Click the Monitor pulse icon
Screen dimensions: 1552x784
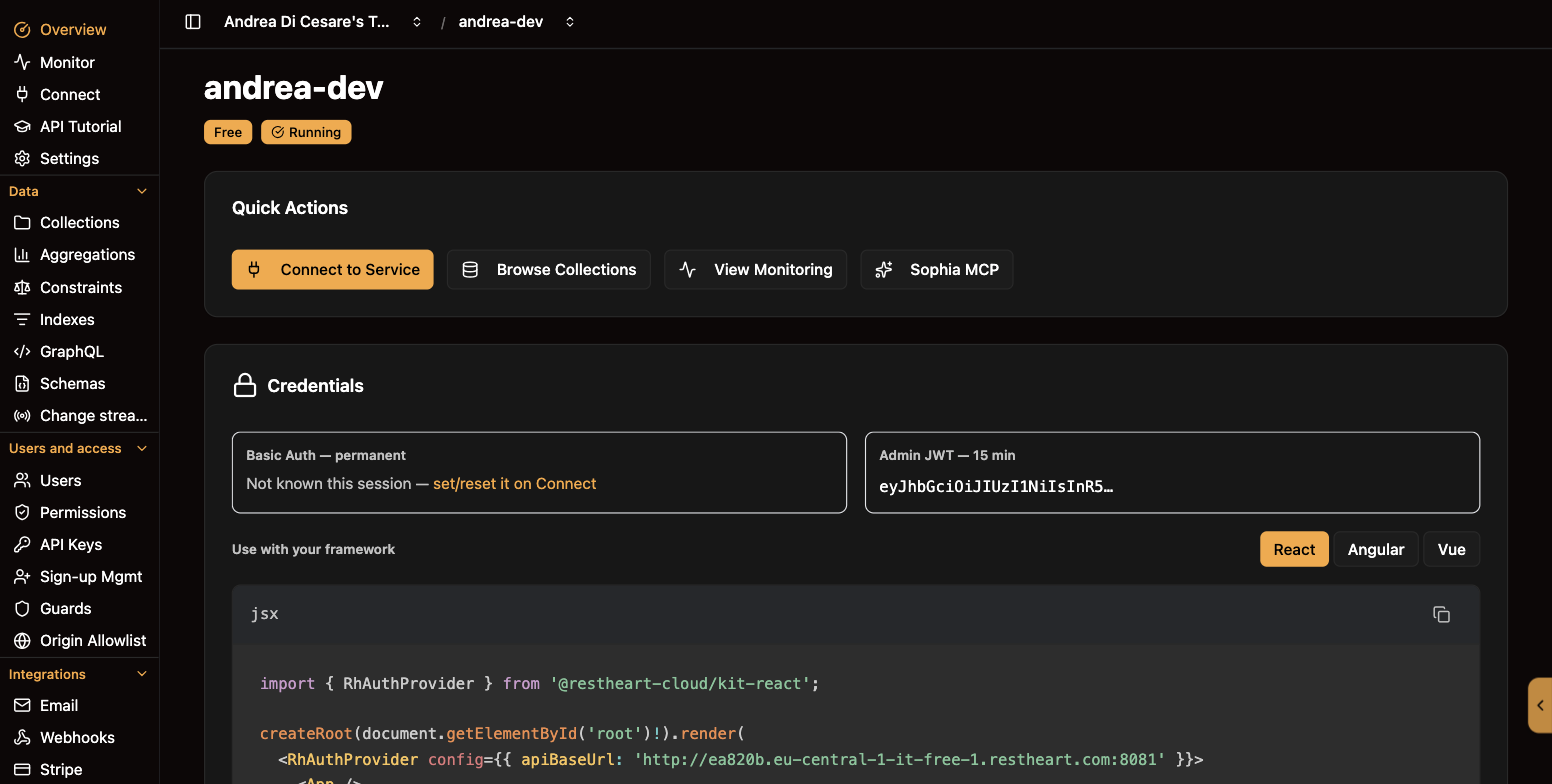pyautogui.click(x=22, y=62)
